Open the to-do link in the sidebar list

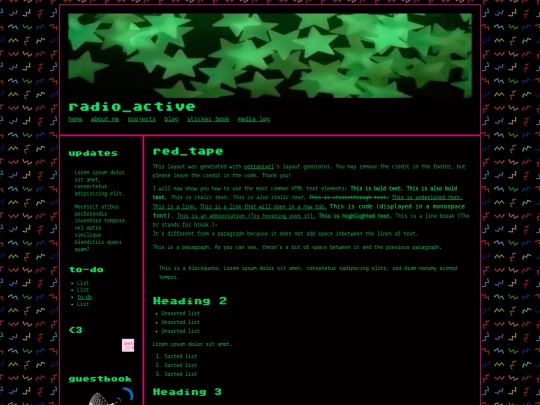[84, 297]
